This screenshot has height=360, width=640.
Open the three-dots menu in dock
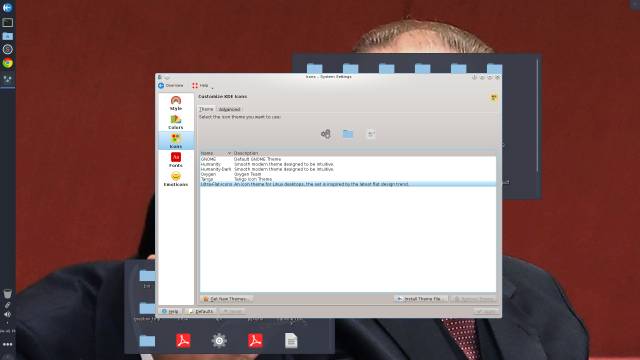7,344
